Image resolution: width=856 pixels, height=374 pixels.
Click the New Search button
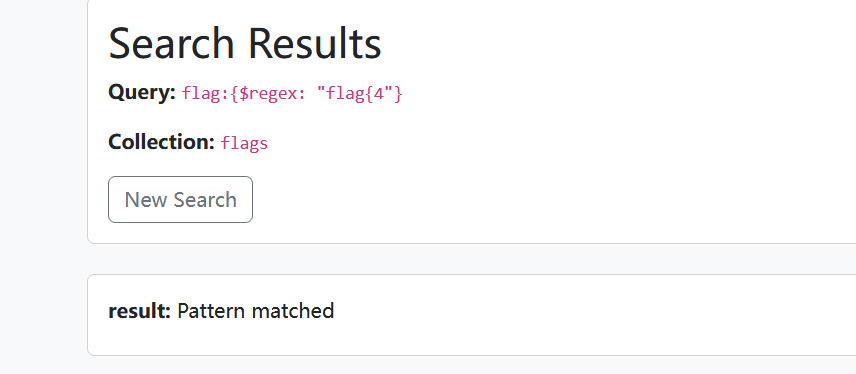(x=180, y=199)
